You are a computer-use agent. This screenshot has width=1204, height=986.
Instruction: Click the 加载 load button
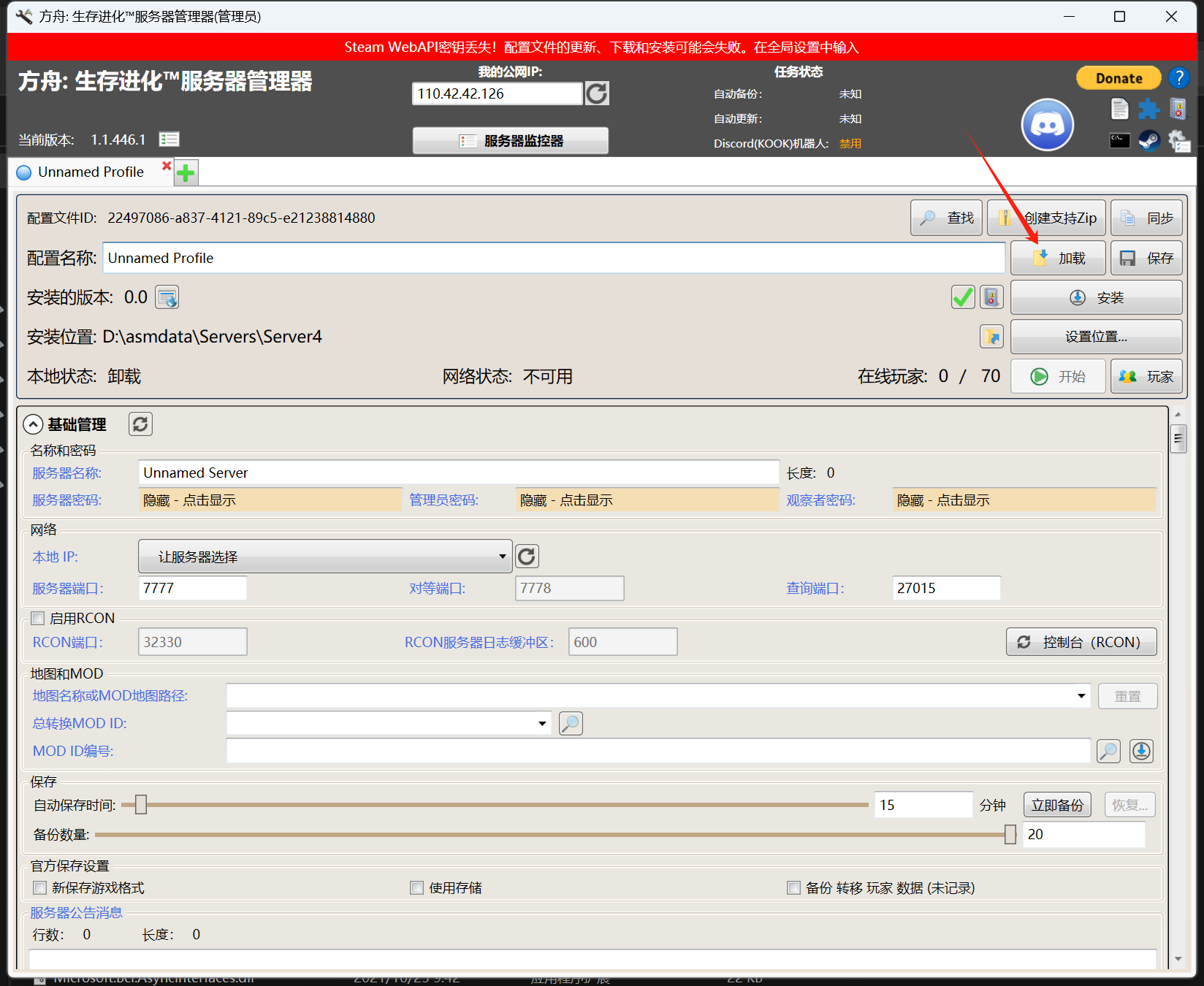[x=1058, y=258]
